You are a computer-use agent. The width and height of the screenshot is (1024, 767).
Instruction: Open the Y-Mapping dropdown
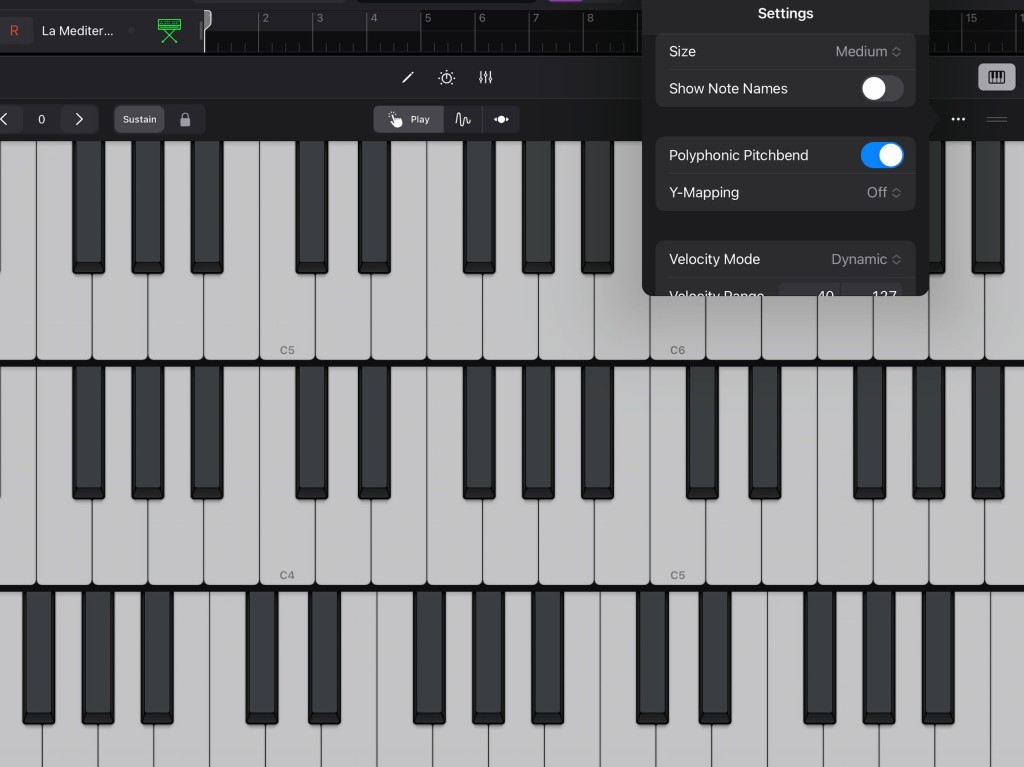click(x=883, y=193)
